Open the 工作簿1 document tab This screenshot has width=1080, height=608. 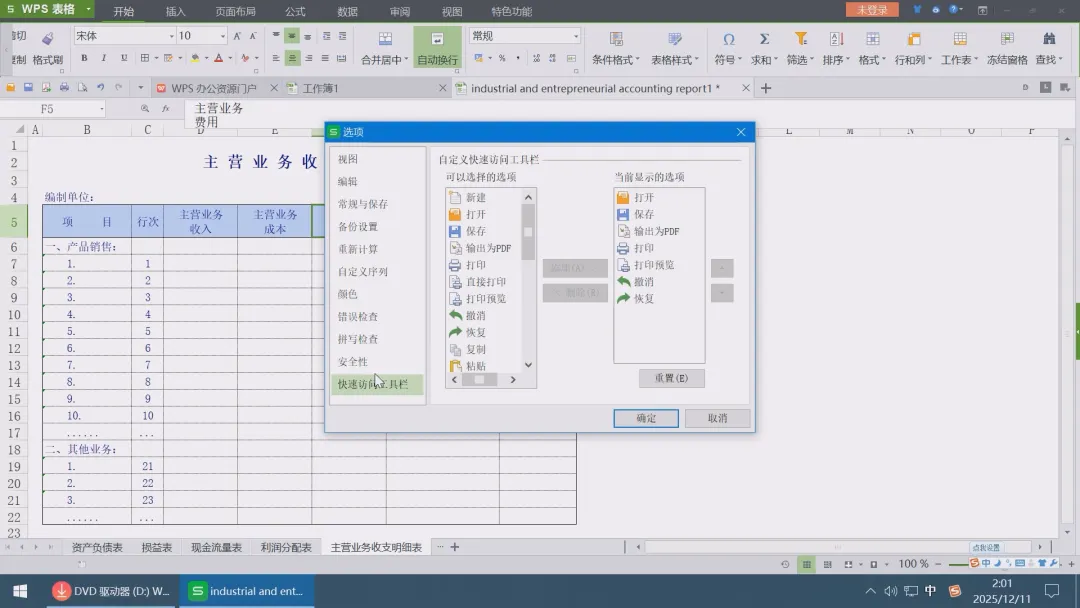[320, 88]
